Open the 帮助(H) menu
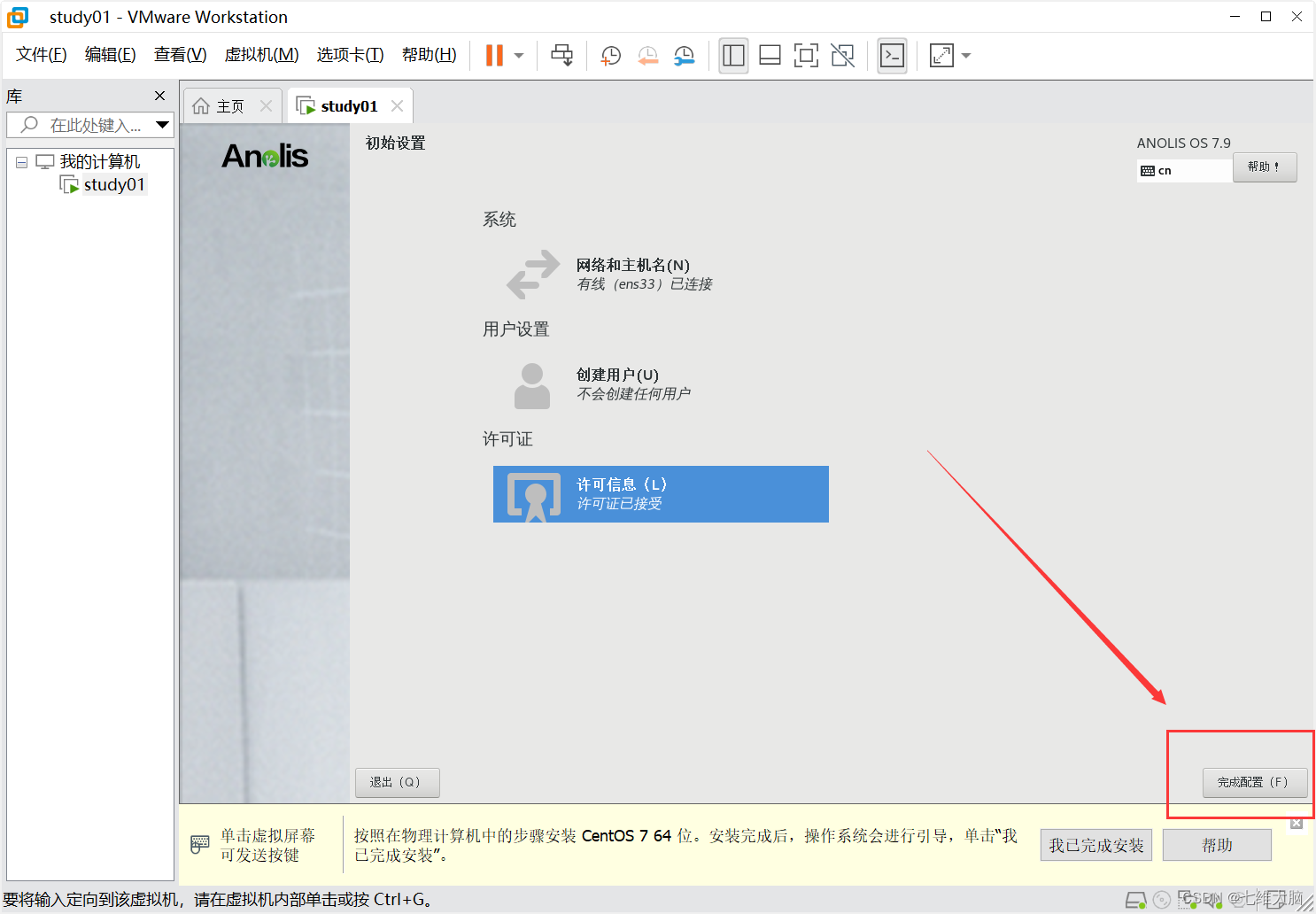Screen dimensions: 1316x914 [430, 55]
